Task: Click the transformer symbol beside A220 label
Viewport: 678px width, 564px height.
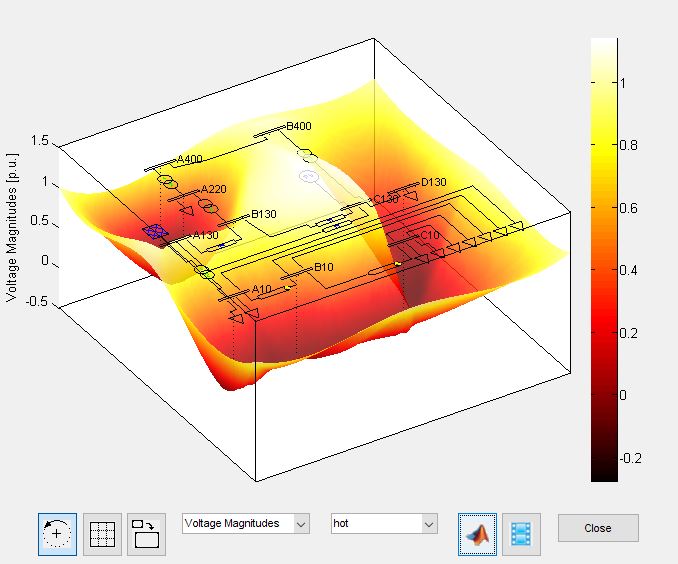Action: tap(207, 205)
